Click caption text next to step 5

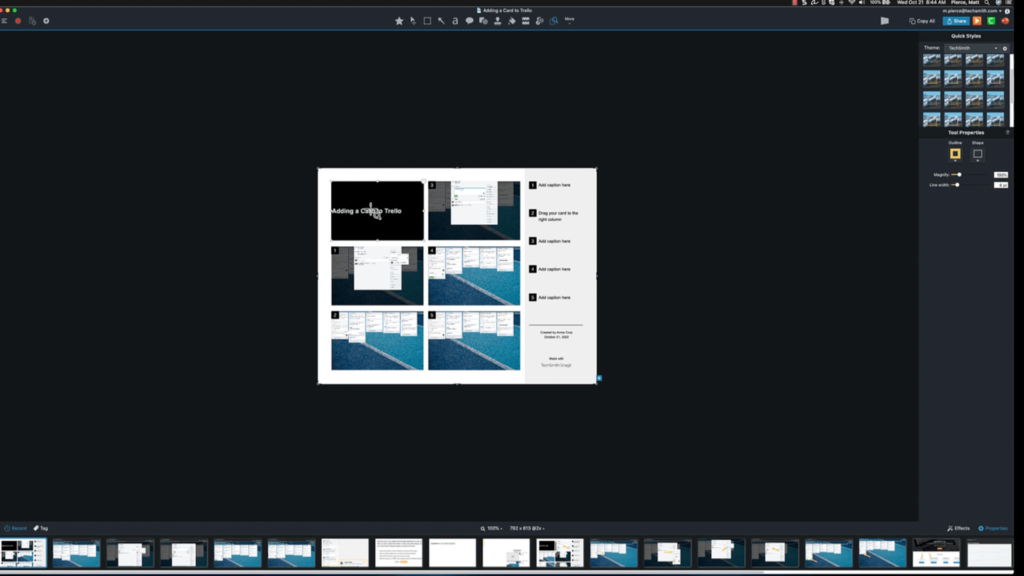point(554,297)
